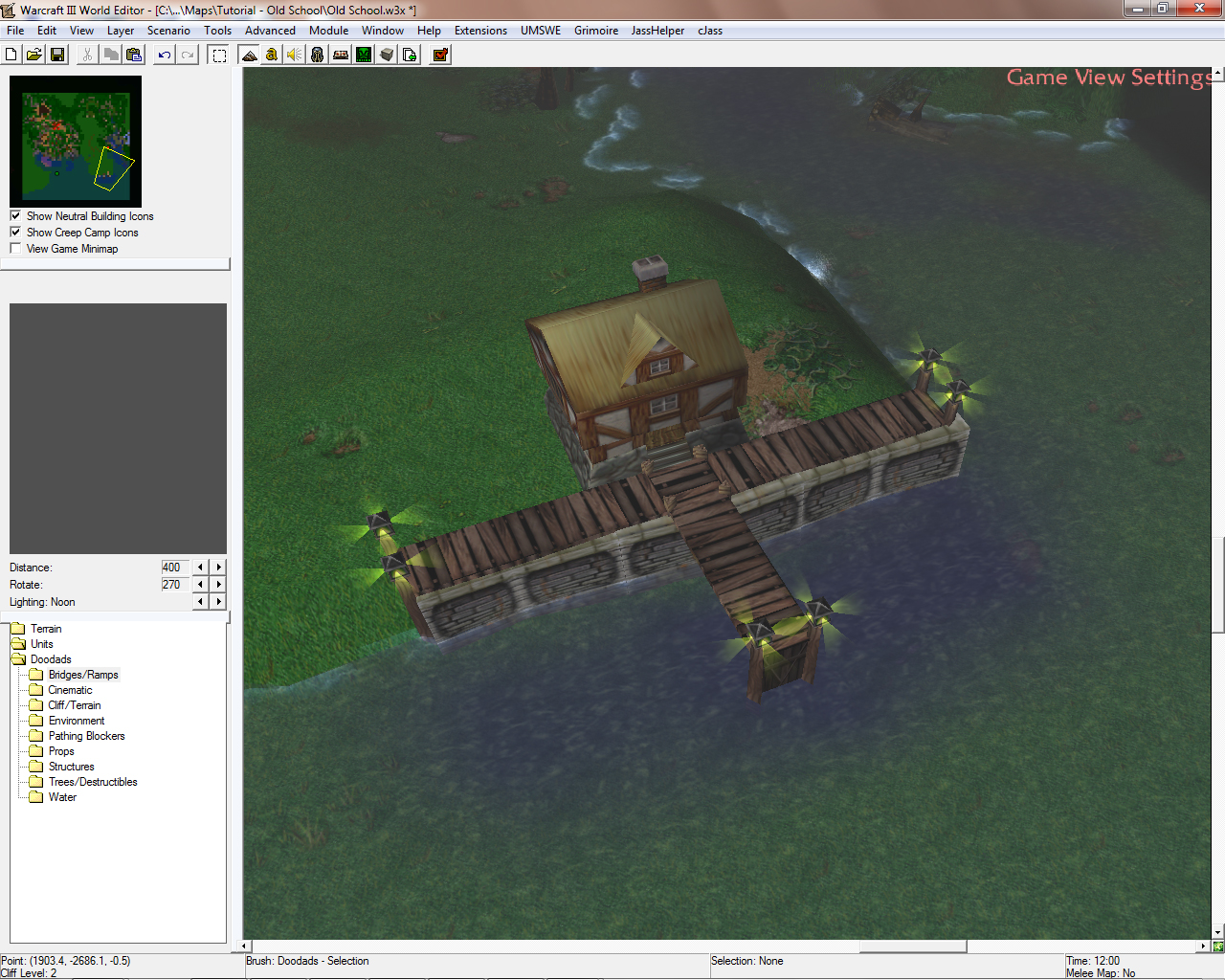Click the Cut scissors icon
1225x980 pixels.
88,55
